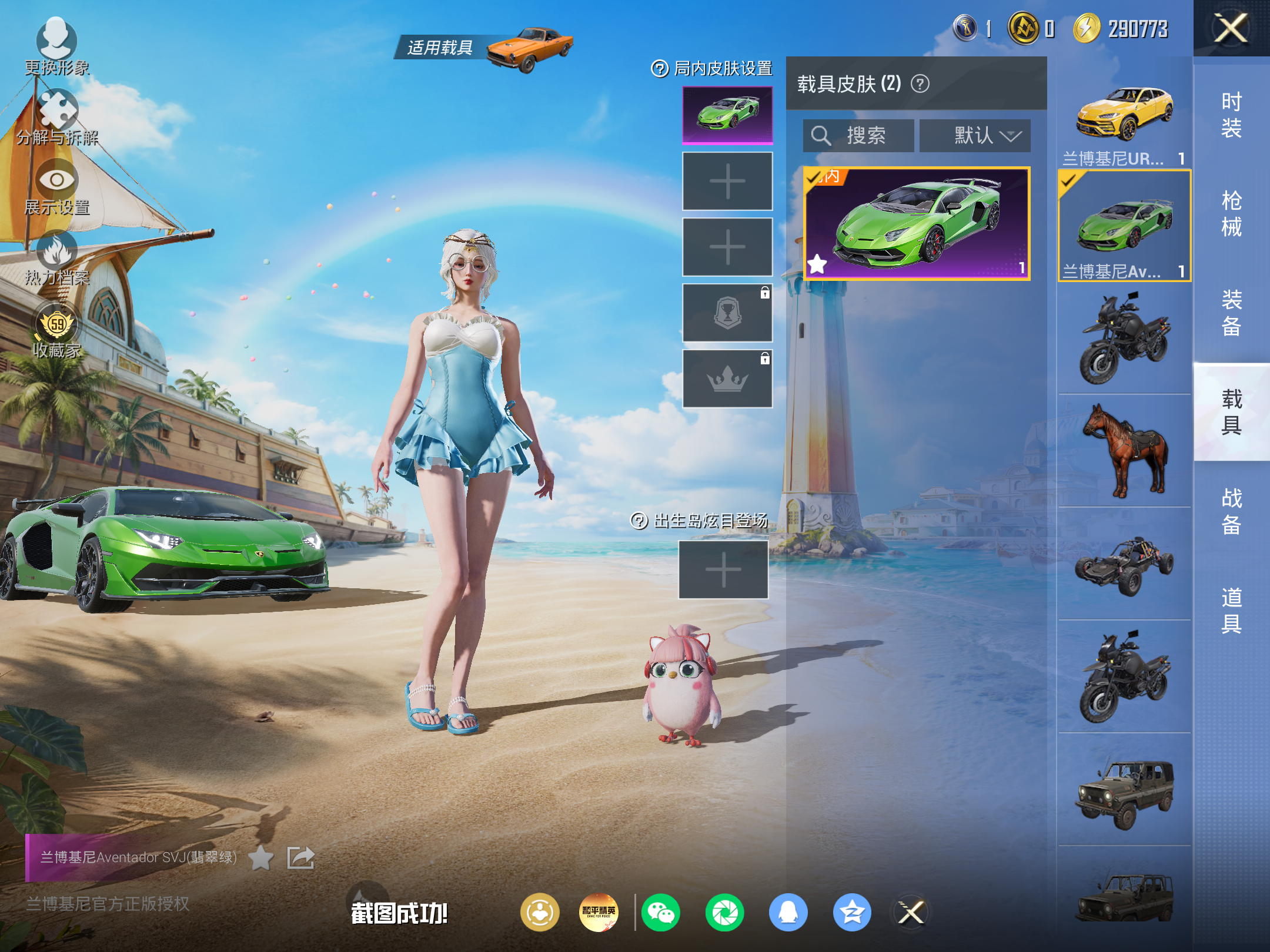Image resolution: width=1270 pixels, height=952 pixels.
Task: Share screenshot to WeChat
Action: tap(661, 912)
